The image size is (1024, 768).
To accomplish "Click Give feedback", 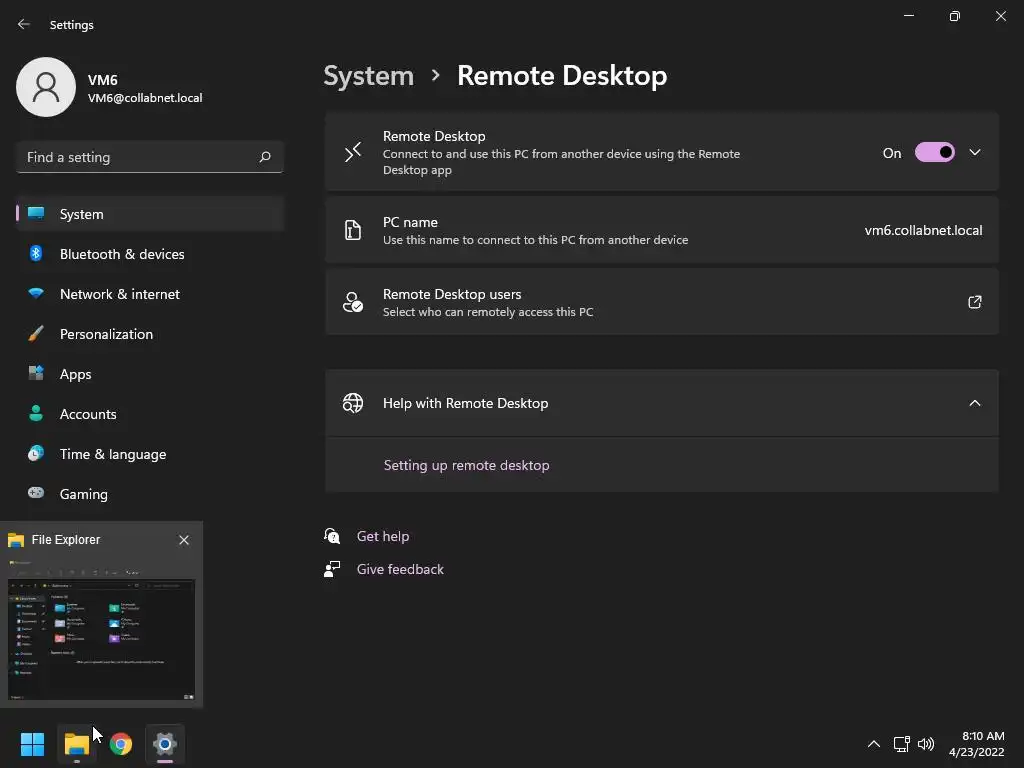I will [400, 569].
